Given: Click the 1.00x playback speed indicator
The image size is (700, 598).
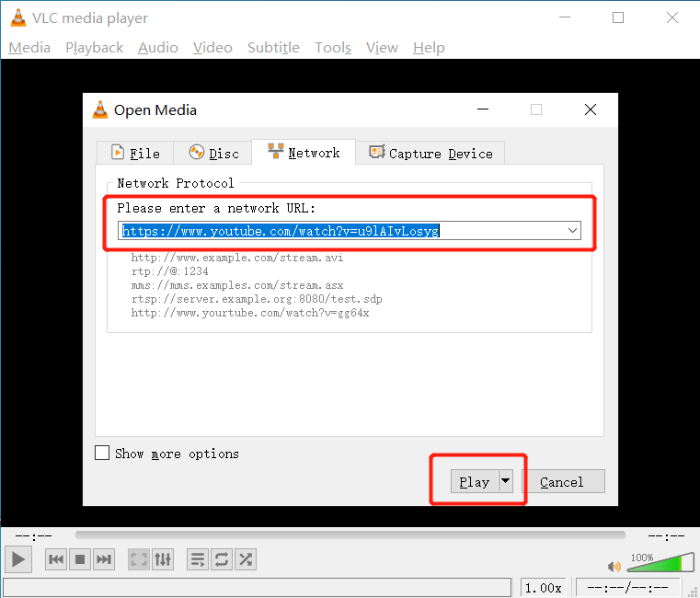Looking at the screenshot, I should point(543,587).
